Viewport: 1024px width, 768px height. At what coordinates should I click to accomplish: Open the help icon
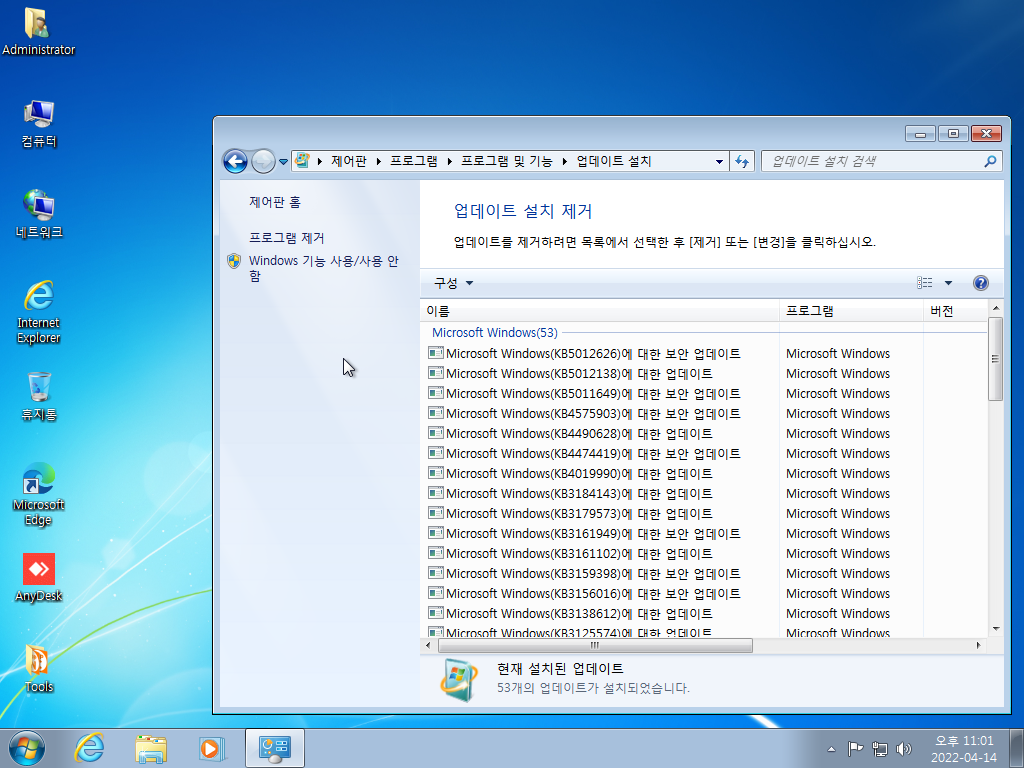coord(980,283)
